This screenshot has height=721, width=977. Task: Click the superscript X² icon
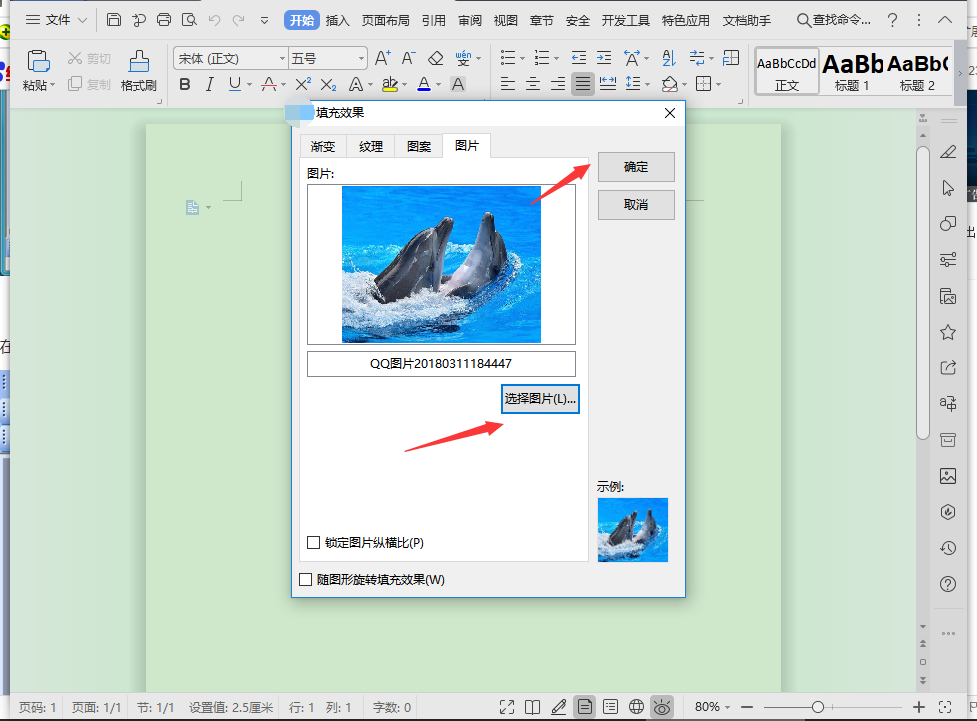point(302,85)
